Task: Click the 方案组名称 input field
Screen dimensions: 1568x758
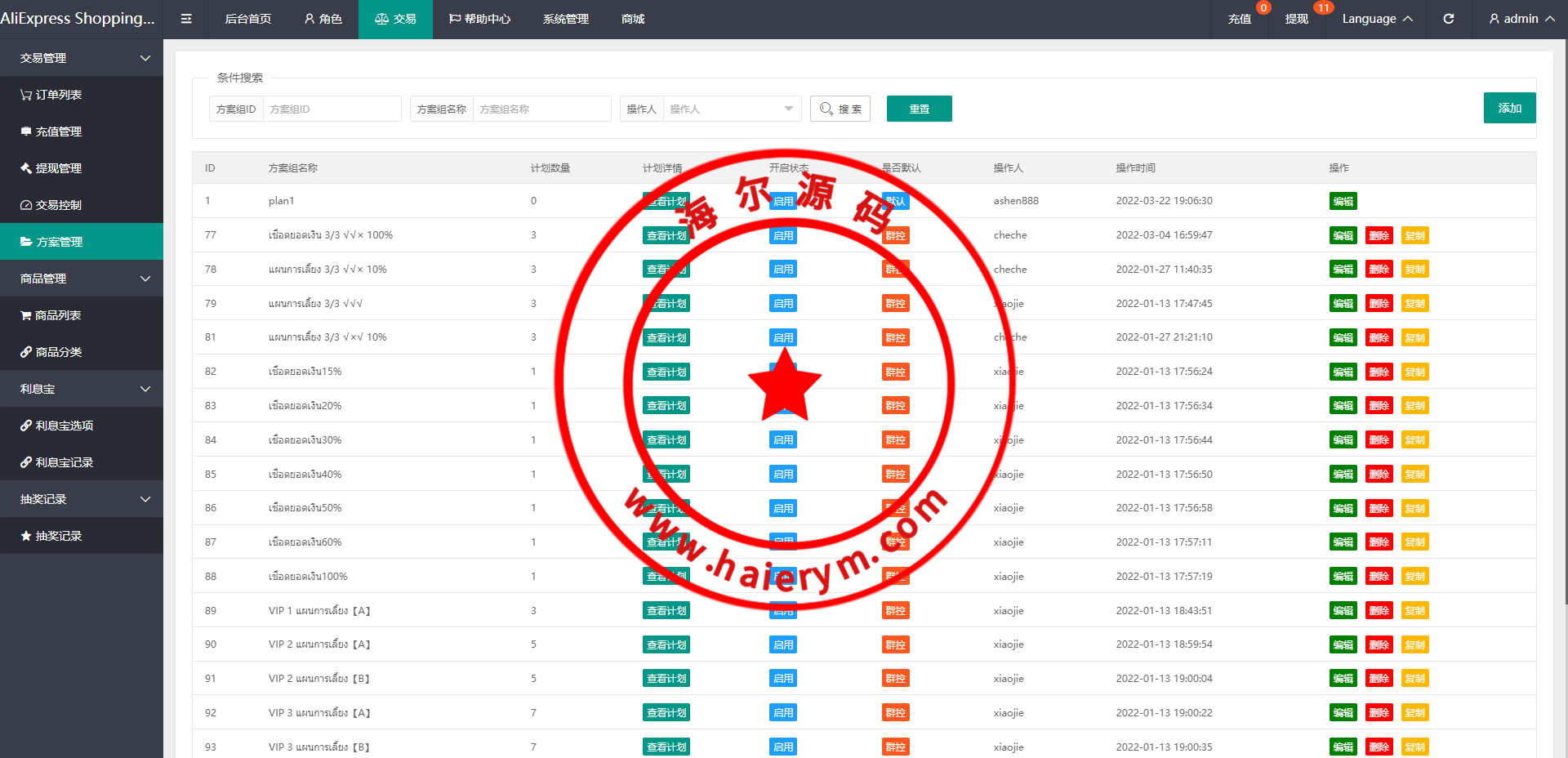Action: 541,109
